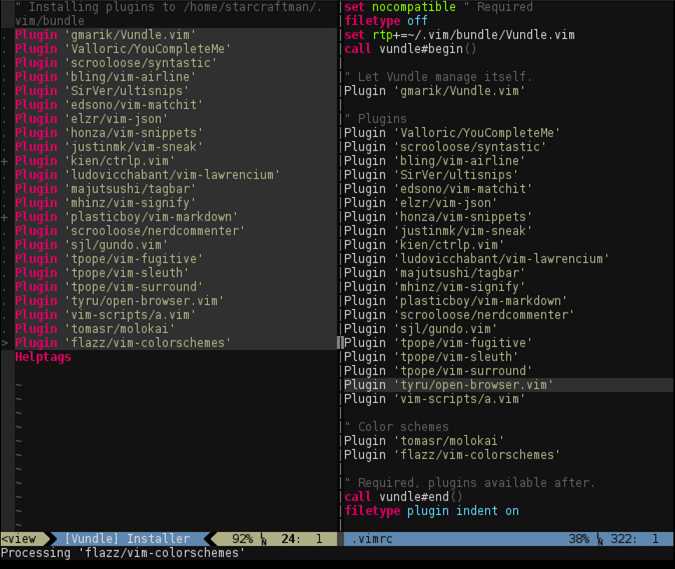This screenshot has width=675, height=569.
Task: Click 'mhinz/vim-signify' in the installer pane
Action: click(105, 203)
